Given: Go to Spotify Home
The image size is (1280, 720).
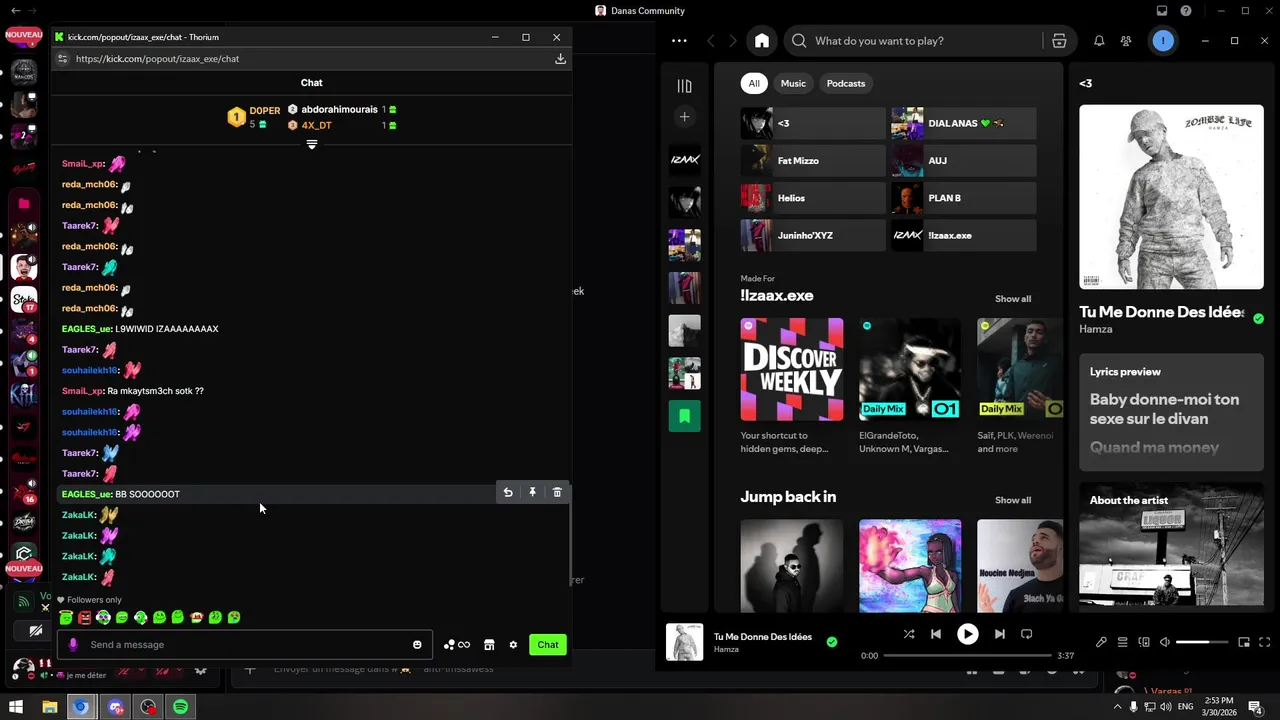Looking at the screenshot, I should 762,41.
